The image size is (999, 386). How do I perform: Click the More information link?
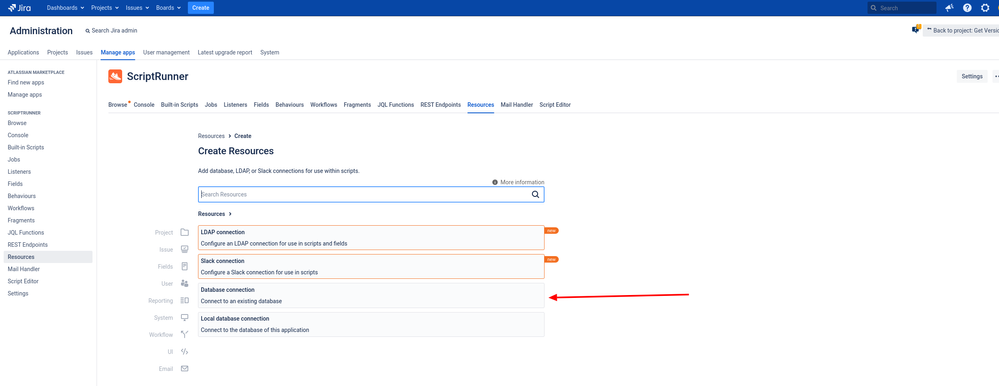point(522,182)
